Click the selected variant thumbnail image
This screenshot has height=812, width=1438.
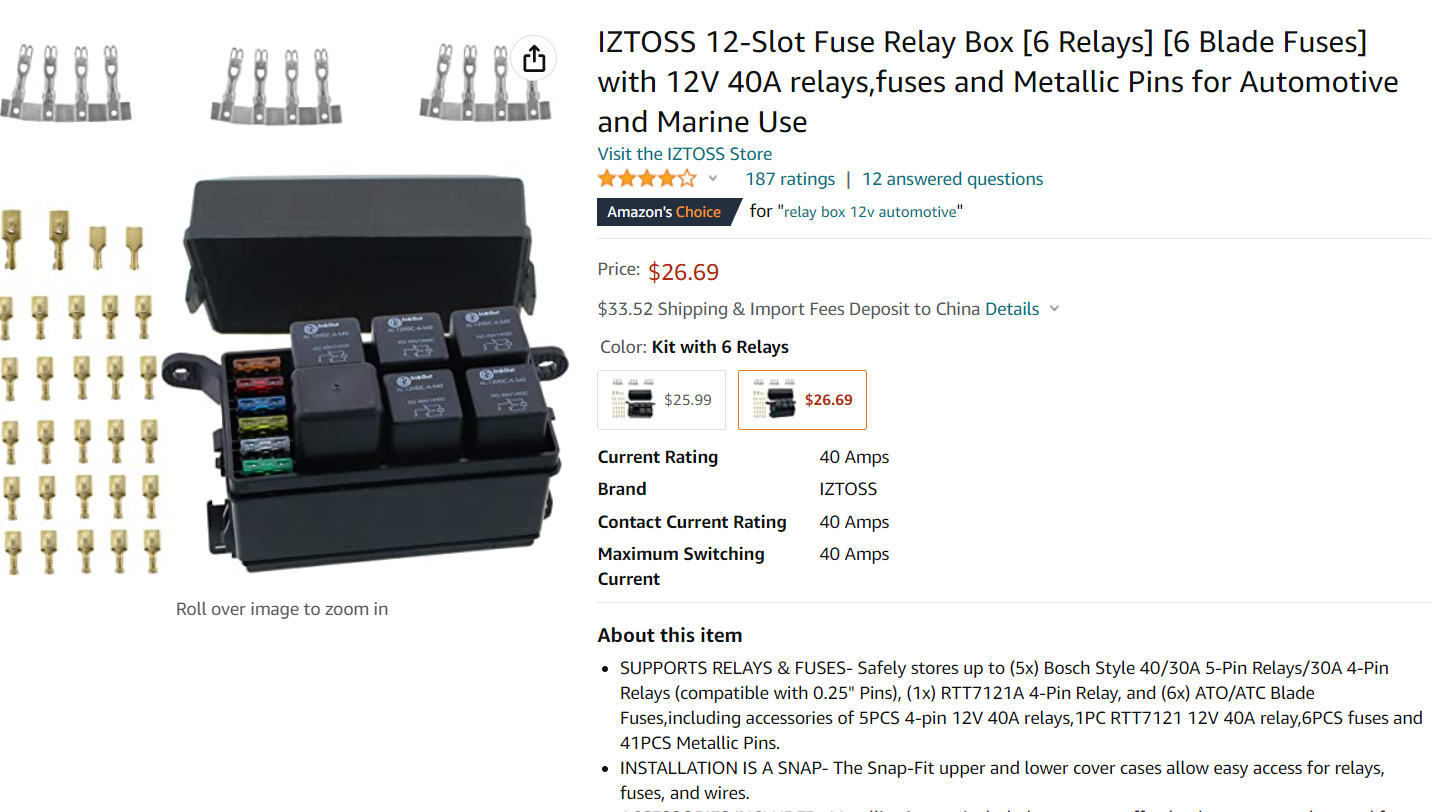click(x=774, y=400)
